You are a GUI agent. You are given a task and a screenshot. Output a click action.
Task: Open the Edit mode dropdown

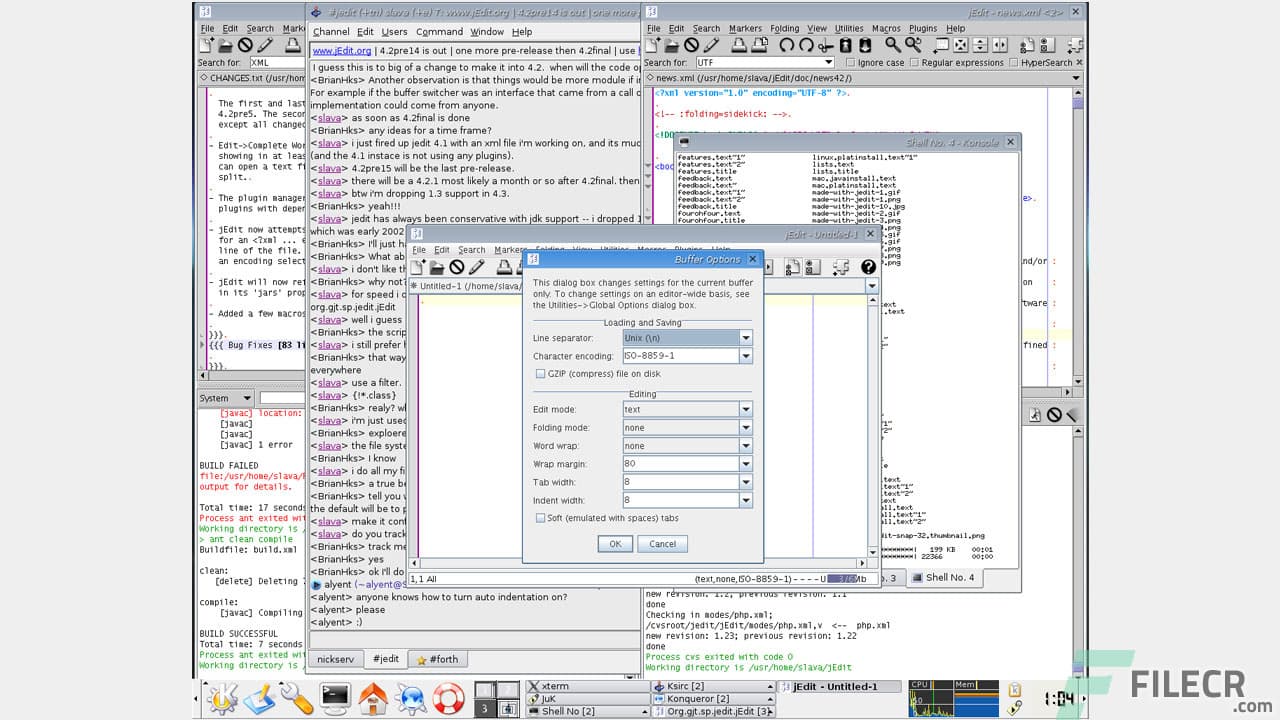pos(745,409)
